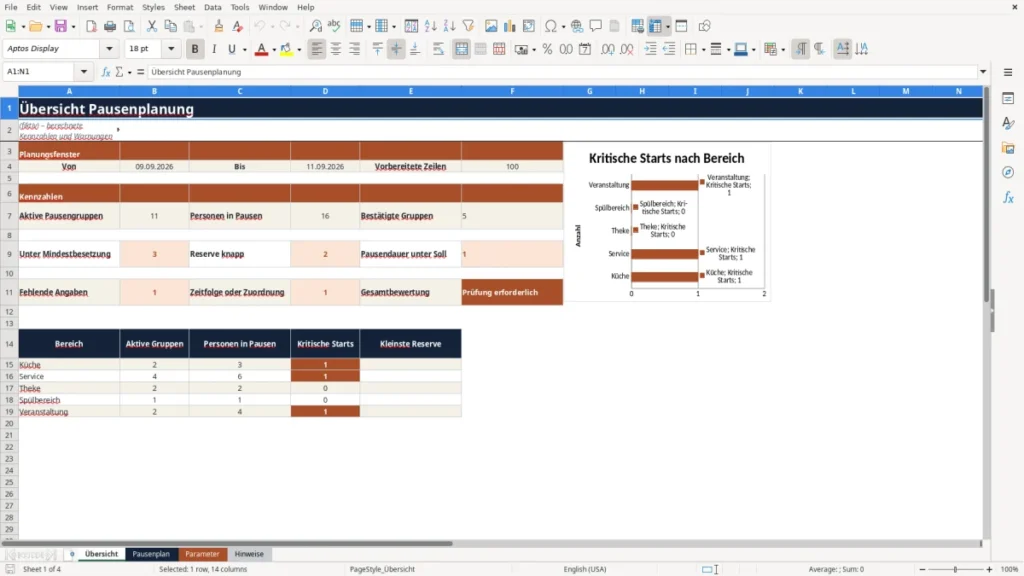Insert a comment using the speech bubble icon
1024x576 pixels.
click(596, 26)
